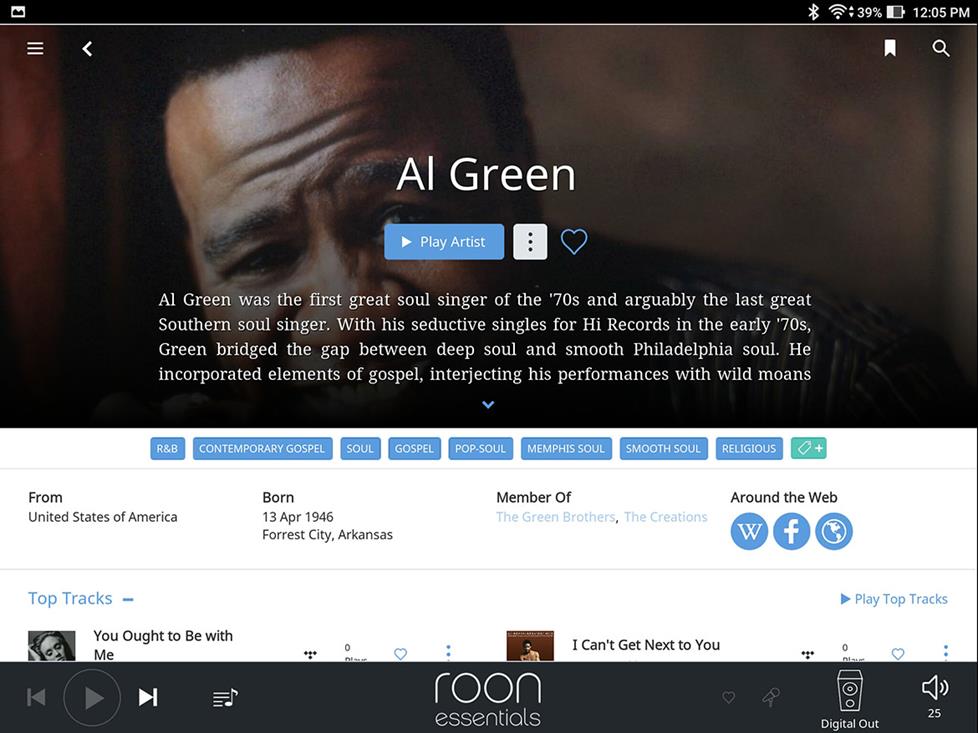Open the three-dot menu beside Play Artist
The height and width of the screenshot is (733, 978).
tap(530, 241)
